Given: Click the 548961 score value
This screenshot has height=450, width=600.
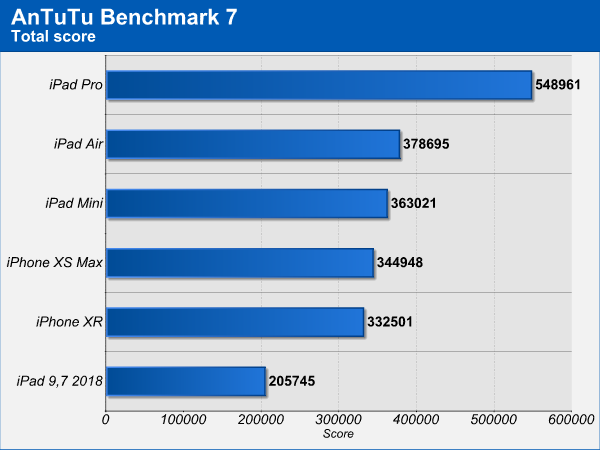Looking at the screenshot, I should [x=558, y=85].
